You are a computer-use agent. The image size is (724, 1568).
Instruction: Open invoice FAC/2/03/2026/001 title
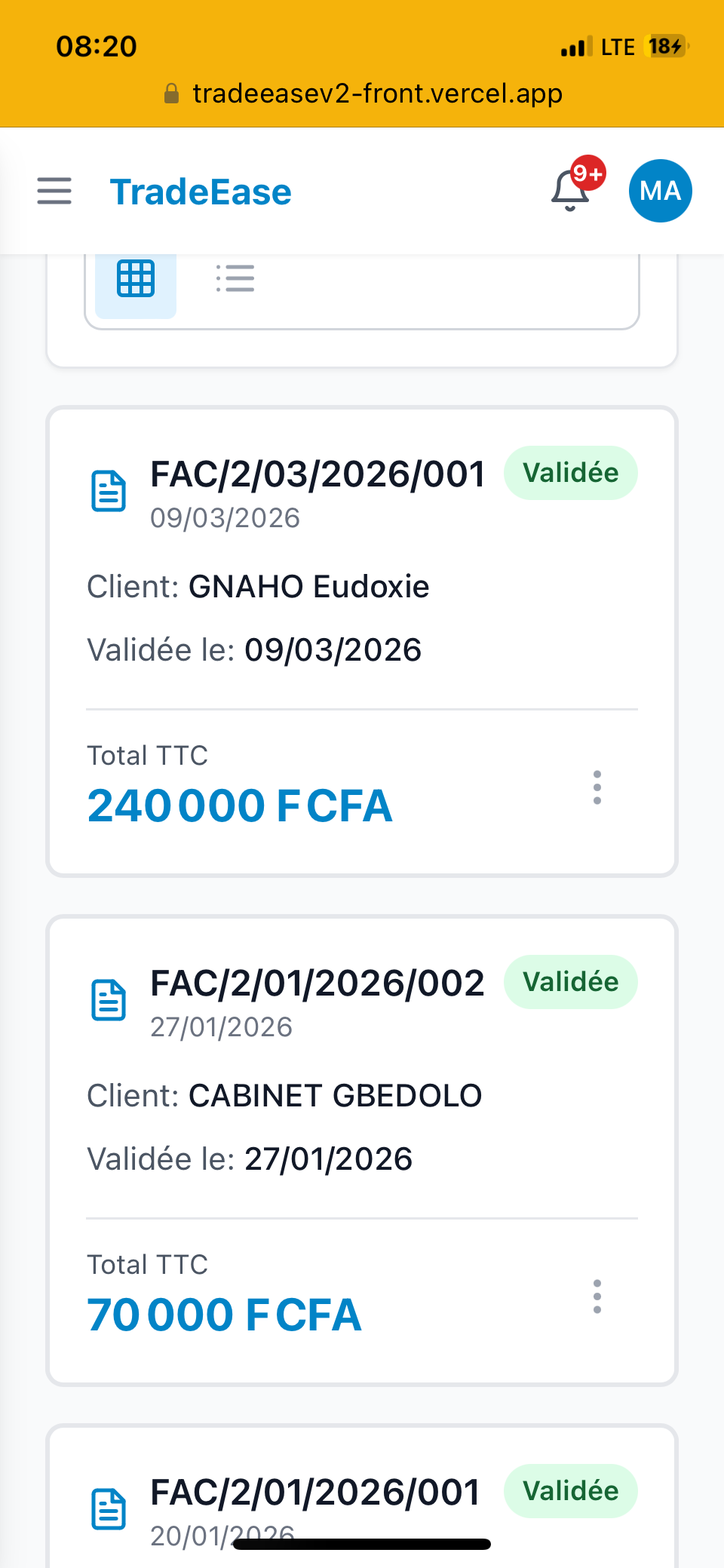pyautogui.click(x=318, y=475)
